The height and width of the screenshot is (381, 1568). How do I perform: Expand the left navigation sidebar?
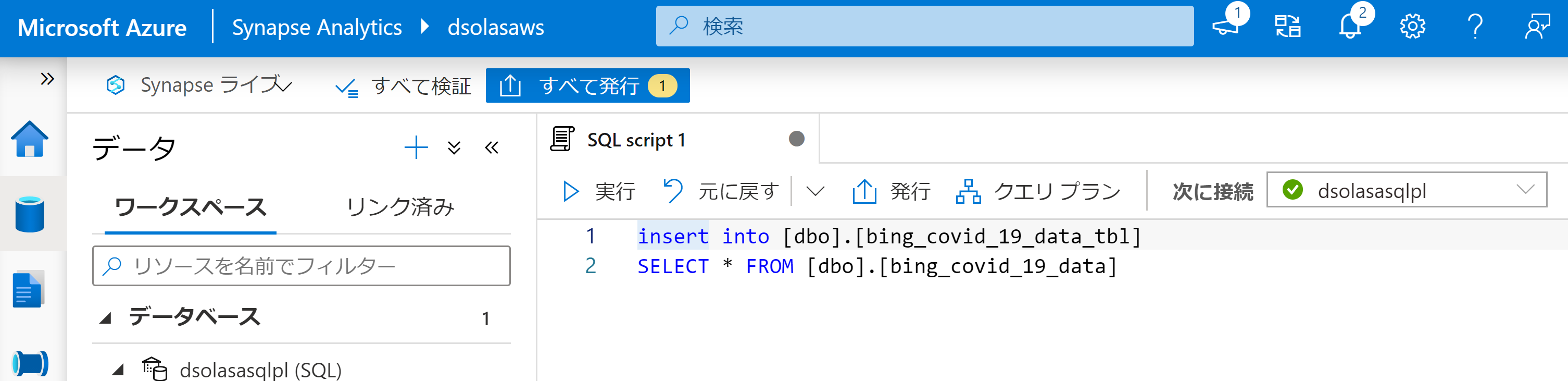pyautogui.click(x=47, y=79)
